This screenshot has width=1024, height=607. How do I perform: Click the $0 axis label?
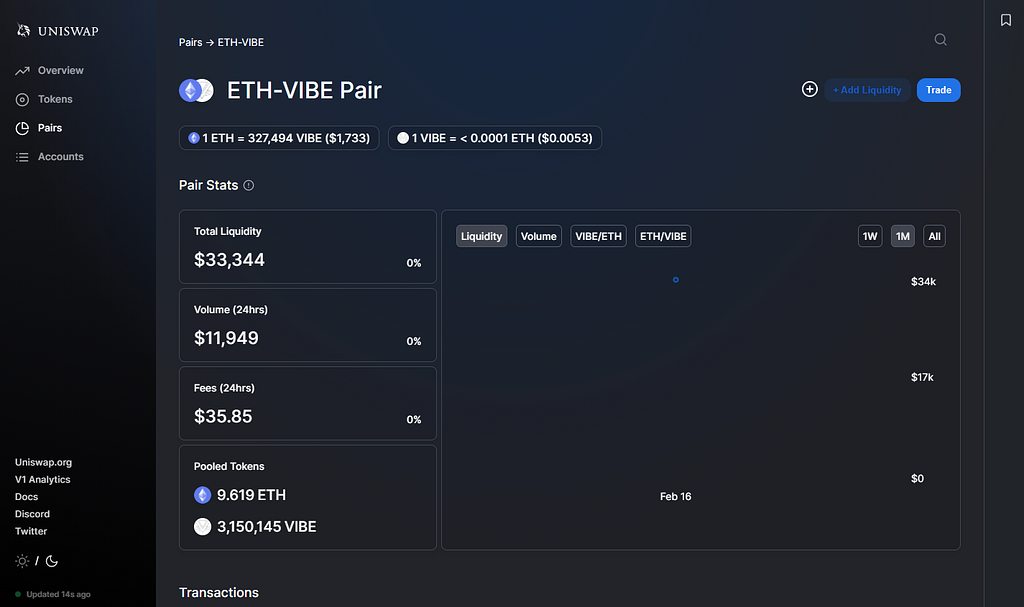pos(918,478)
